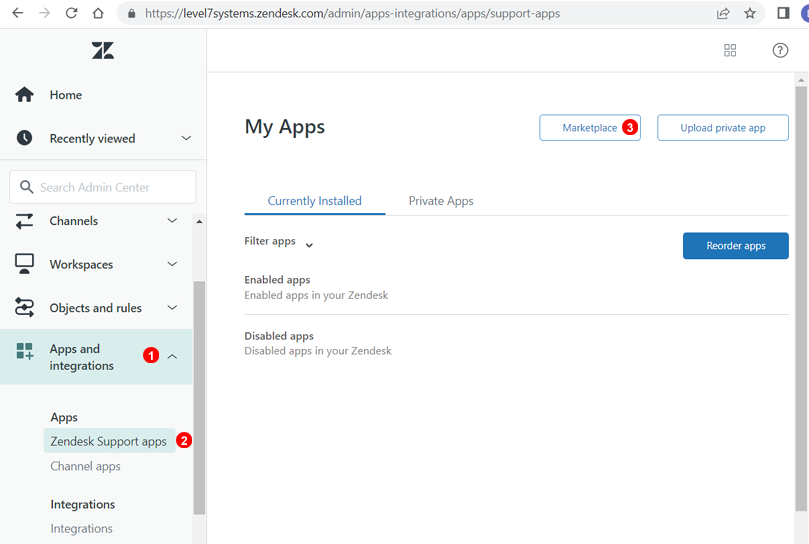Reload the page with the refresh icon

tap(71, 13)
